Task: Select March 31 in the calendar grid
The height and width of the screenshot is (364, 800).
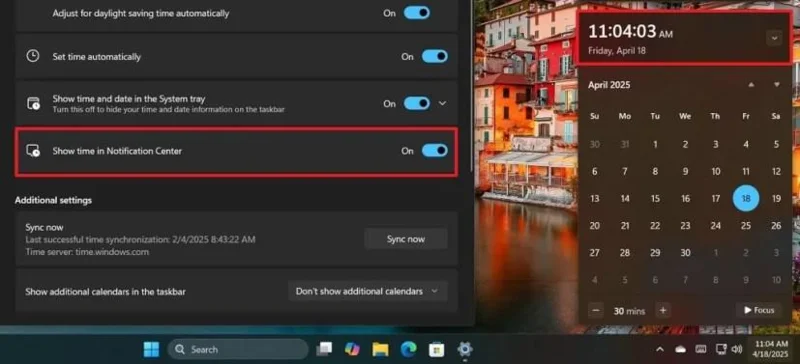Action: click(625, 144)
